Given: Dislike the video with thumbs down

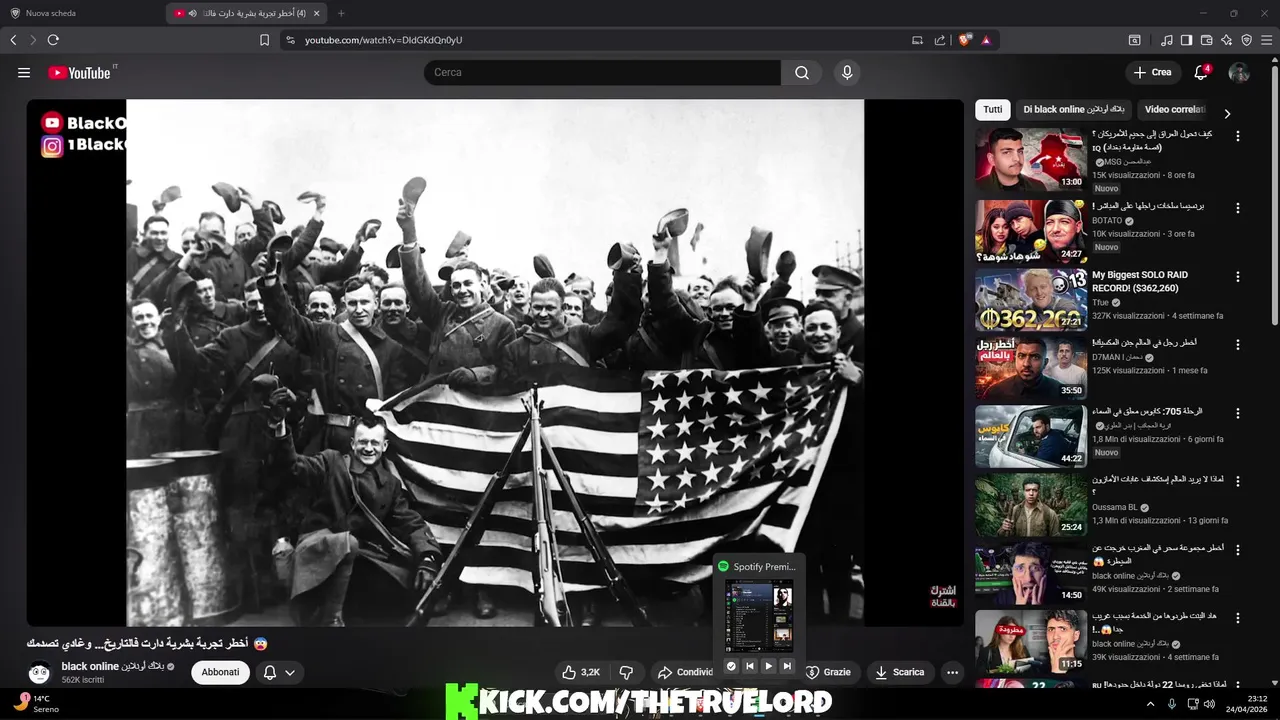Looking at the screenshot, I should coord(627,672).
